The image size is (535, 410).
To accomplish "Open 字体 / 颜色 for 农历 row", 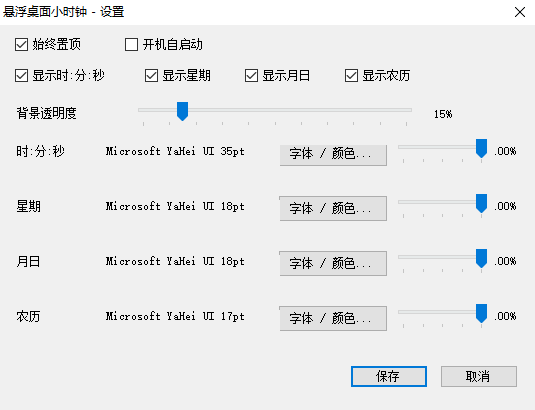I will pyautogui.click(x=333, y=318).
